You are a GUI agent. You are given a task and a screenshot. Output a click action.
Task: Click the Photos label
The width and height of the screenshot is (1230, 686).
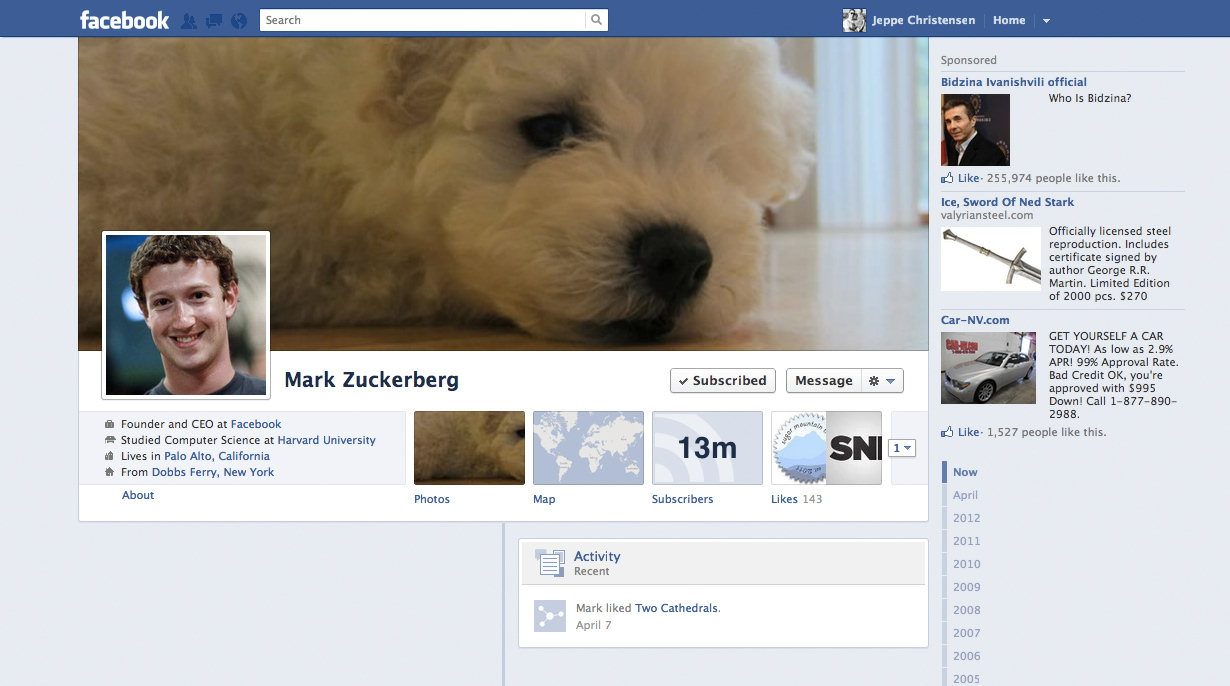pyautogui.click(x=432, y=499)
